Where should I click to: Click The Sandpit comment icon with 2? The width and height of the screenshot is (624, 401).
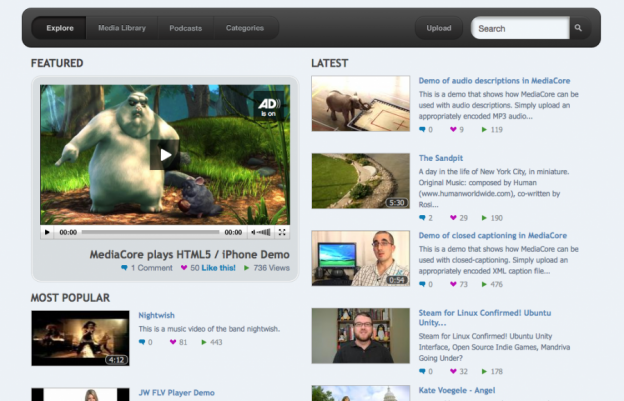422,218
